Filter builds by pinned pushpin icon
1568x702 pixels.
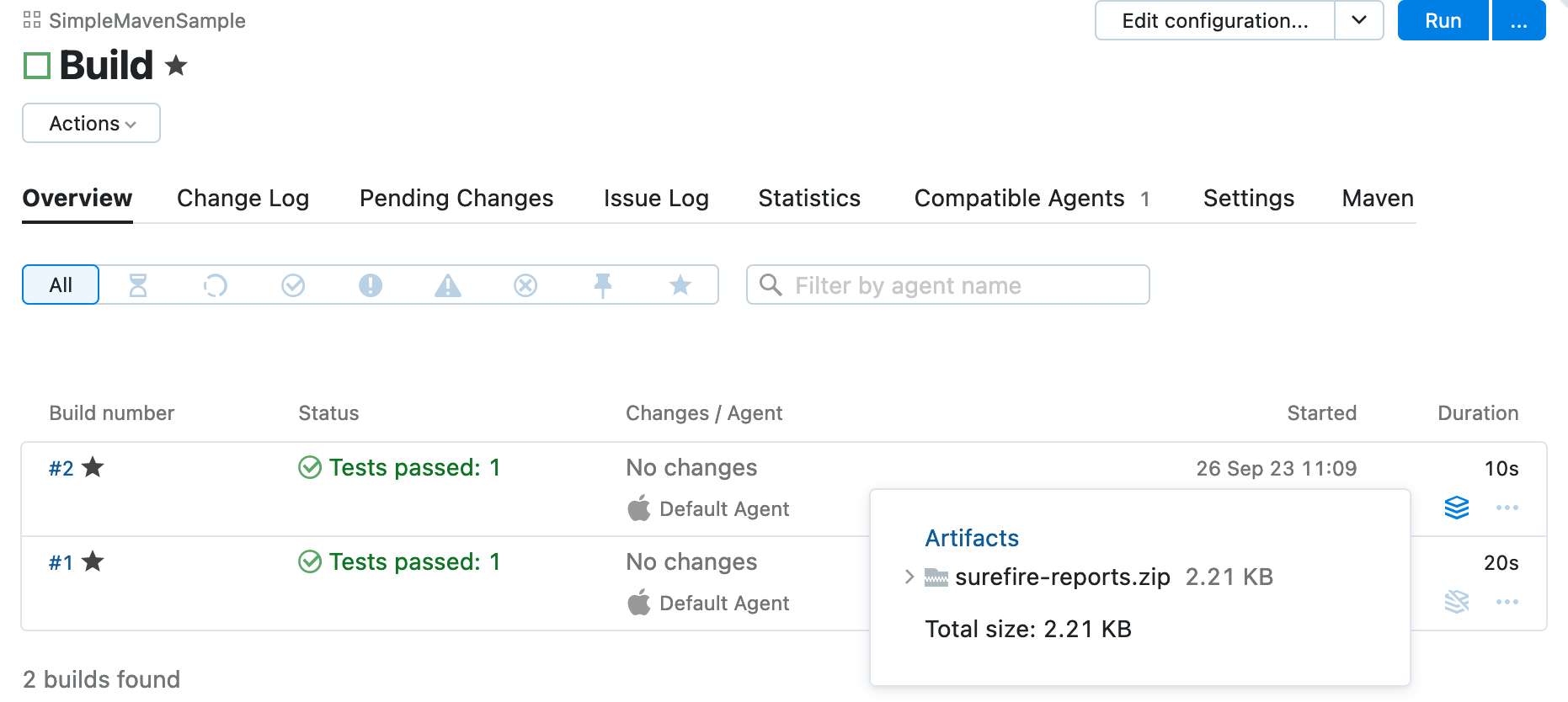pos(603,285)
